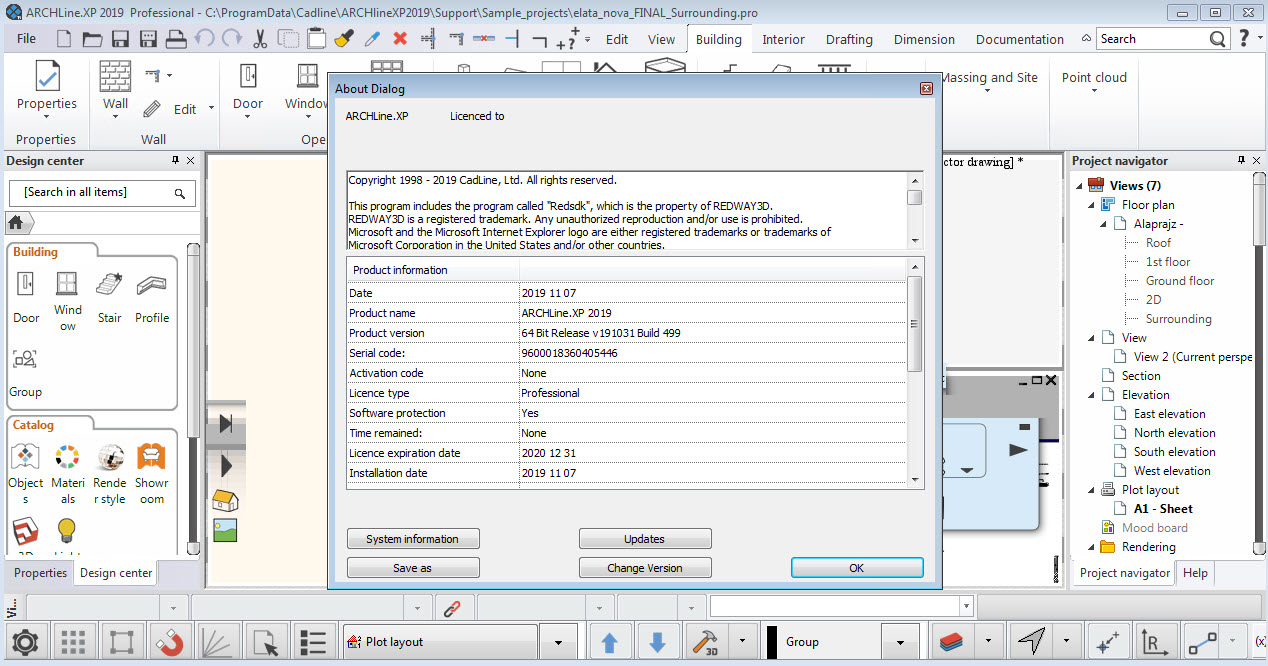Click the copyright text scrollbar down arrow
This screenshot has height=666, width=1268.
[x=914, y=240]
